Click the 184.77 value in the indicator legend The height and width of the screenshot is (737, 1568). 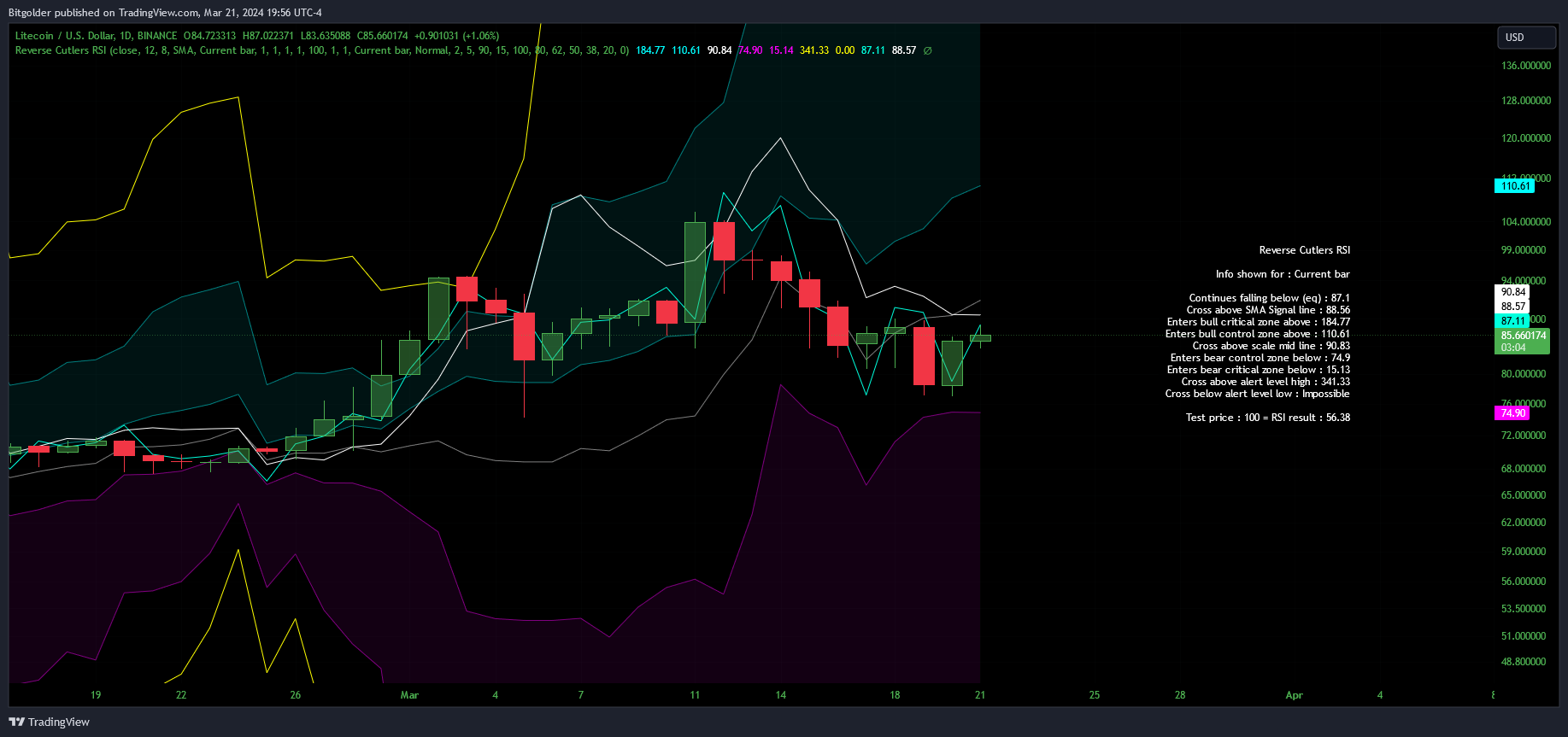tap(650, 50)
